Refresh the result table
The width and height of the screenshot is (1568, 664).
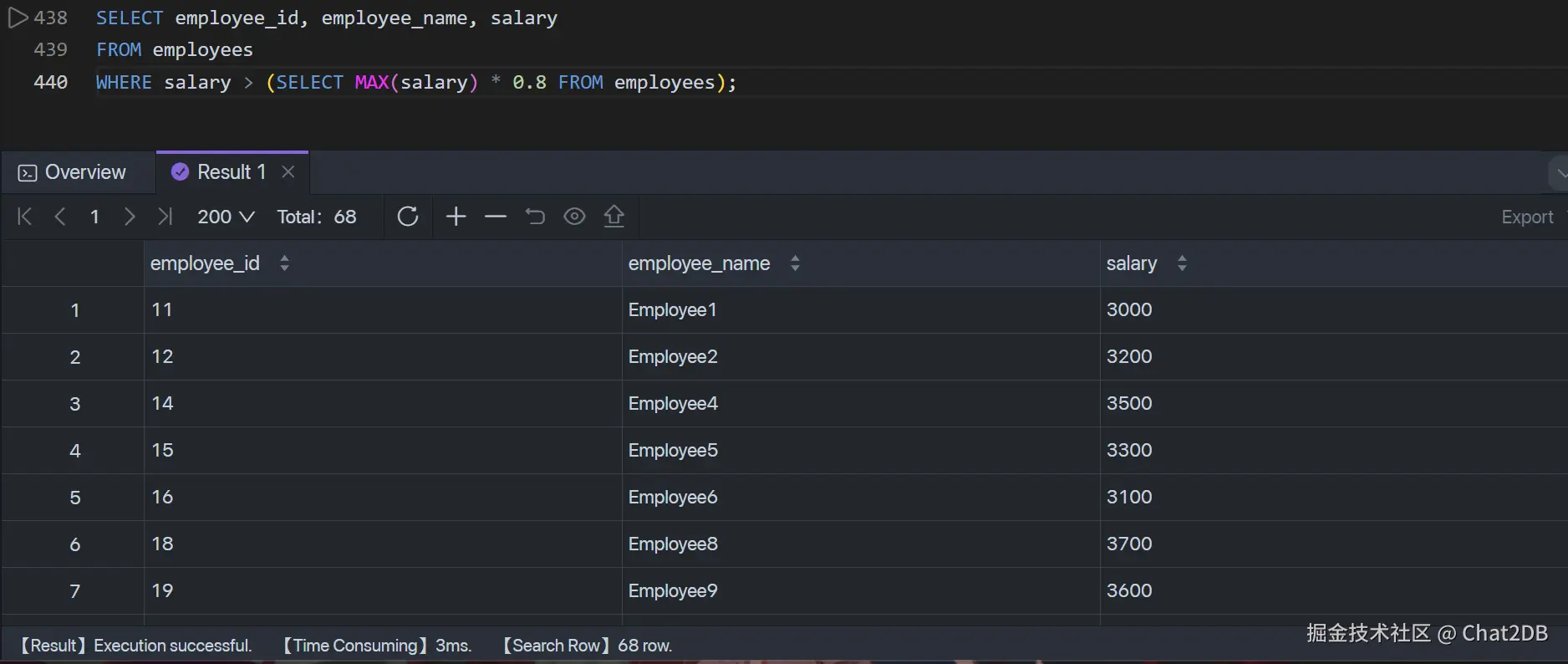(x=408, y=217)
